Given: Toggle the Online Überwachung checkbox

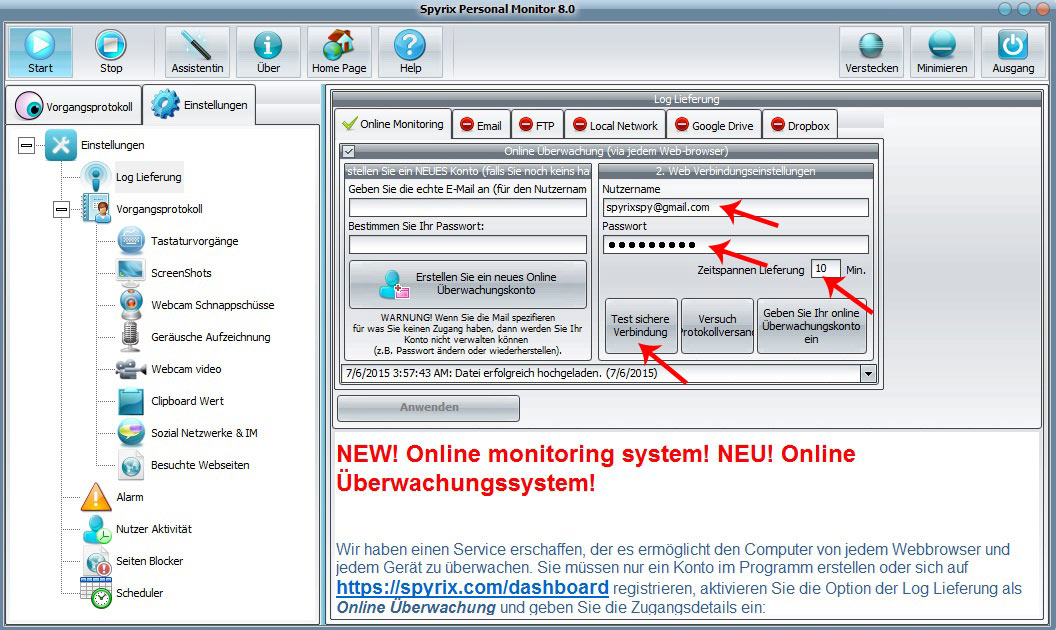Looking at the screenshot, I should pyautogui.click(x=348, y=152).
